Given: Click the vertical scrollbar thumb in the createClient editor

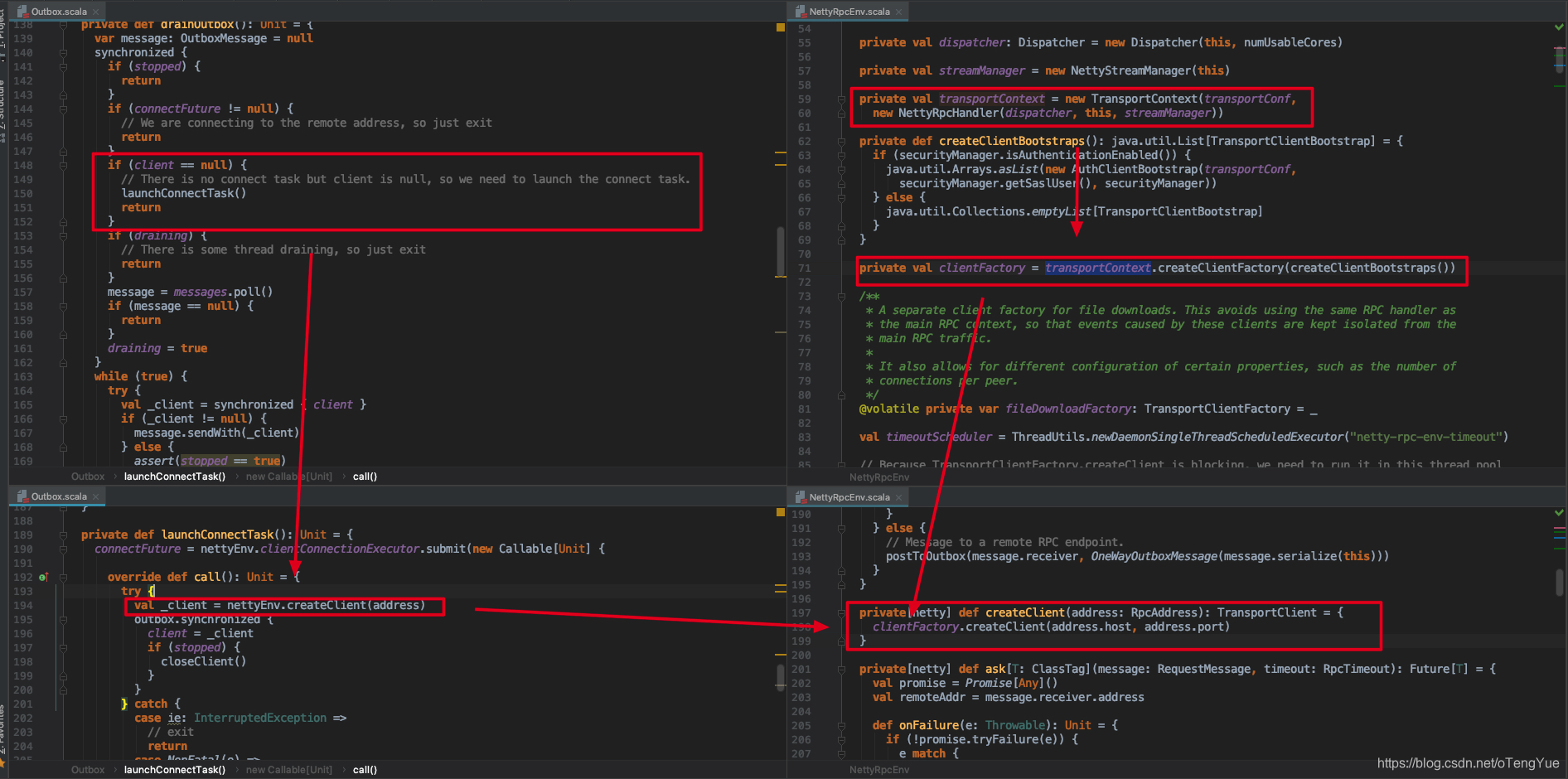Looking at the screenshot, I should (1559, 582).
